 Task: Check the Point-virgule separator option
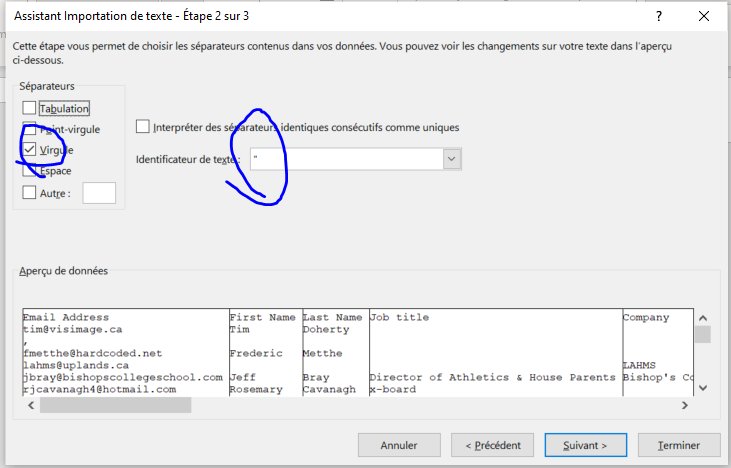tap(29, 129)
